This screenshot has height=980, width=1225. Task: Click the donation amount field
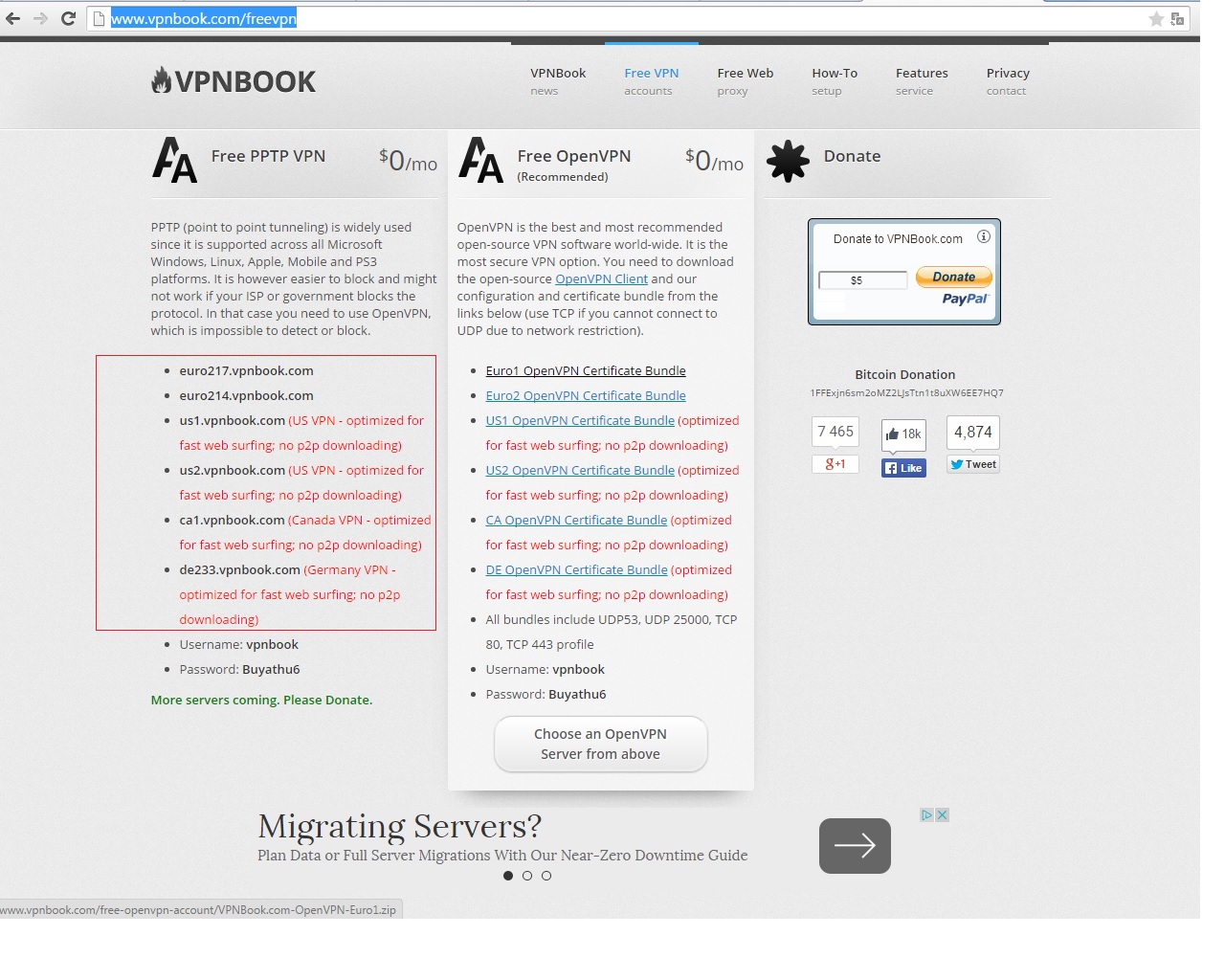pos(862,280)
